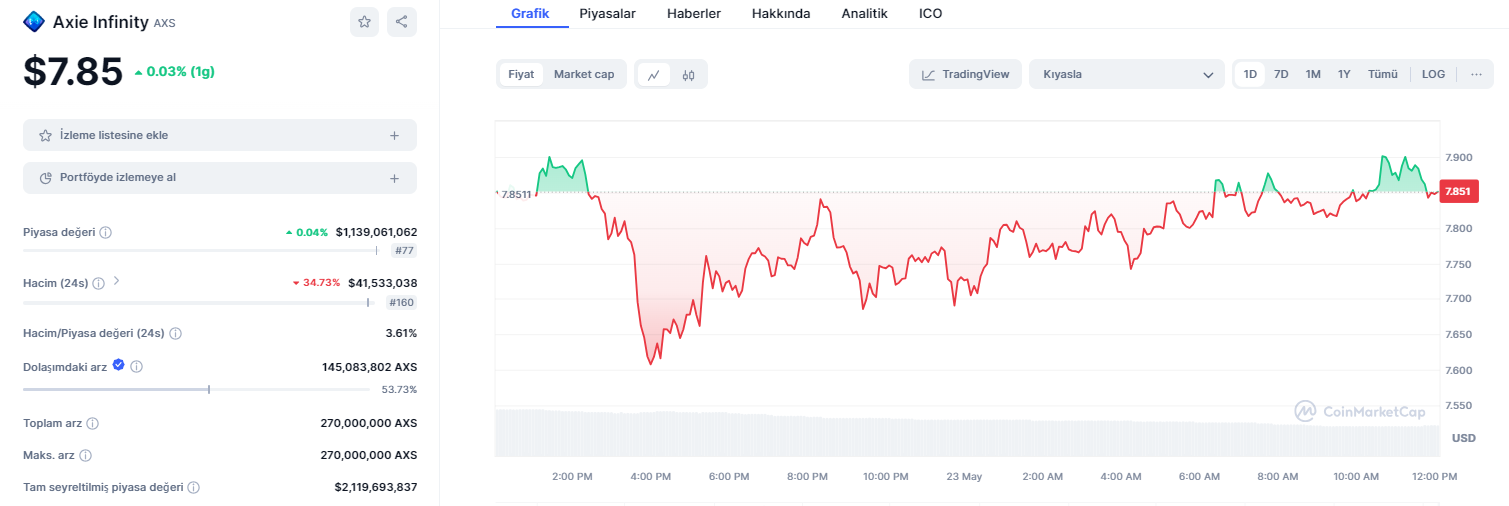Click the TradingView button
The image size is (1509, 506).
[x=965, y=74]
